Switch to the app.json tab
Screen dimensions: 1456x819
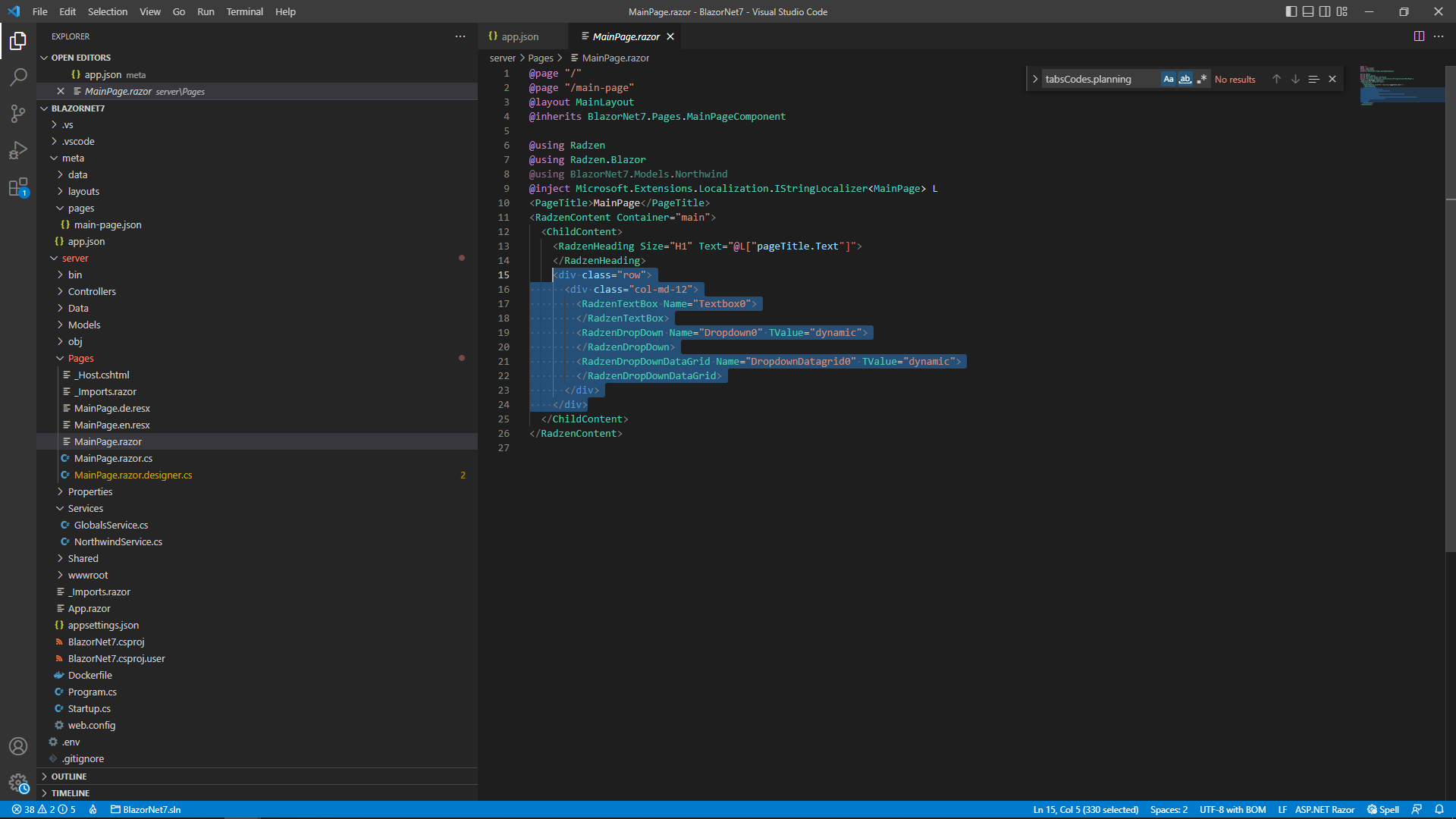[x=522, y=36]
